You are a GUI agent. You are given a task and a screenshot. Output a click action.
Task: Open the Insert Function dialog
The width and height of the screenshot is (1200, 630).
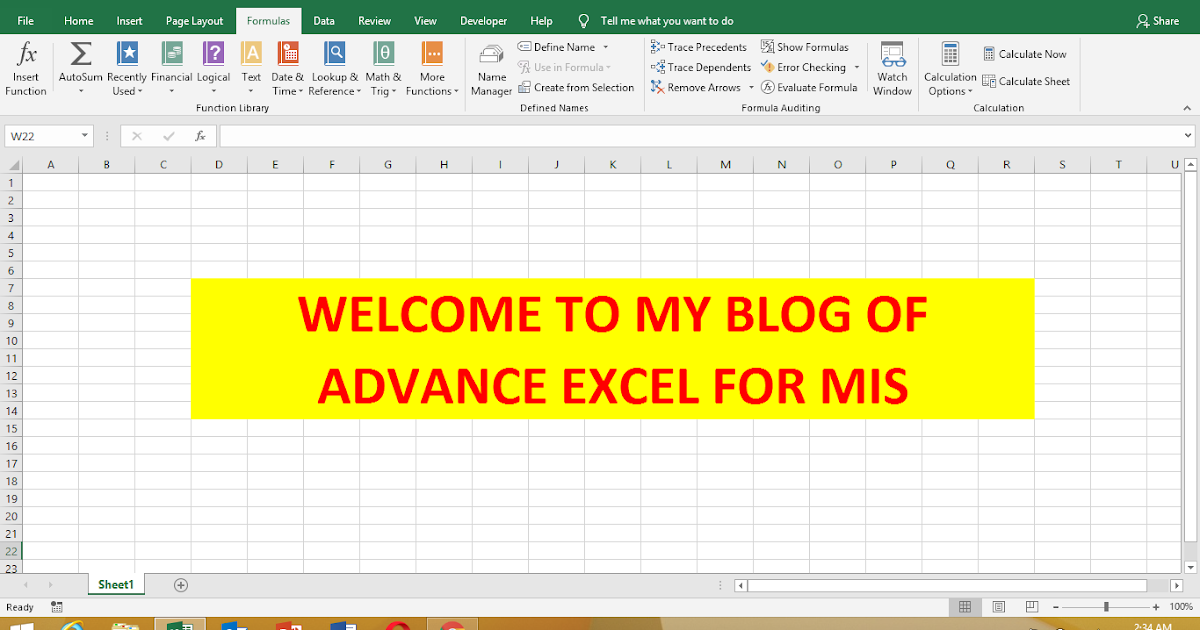coord(26,67)
